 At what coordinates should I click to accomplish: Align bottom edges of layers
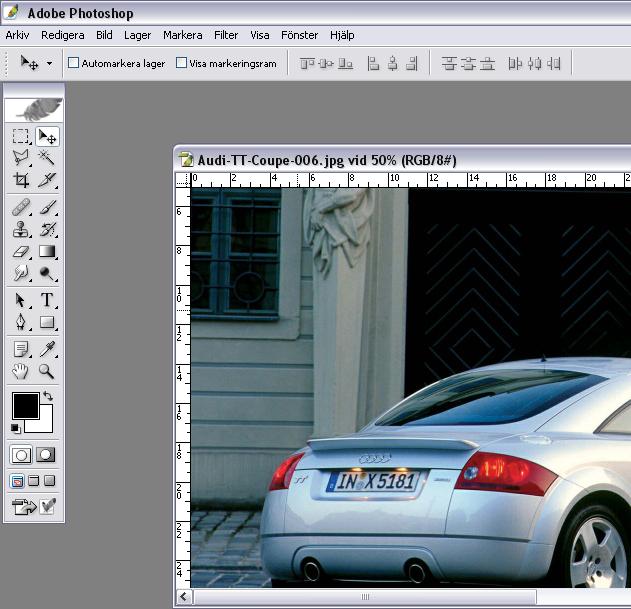click(x=345, y=63)
